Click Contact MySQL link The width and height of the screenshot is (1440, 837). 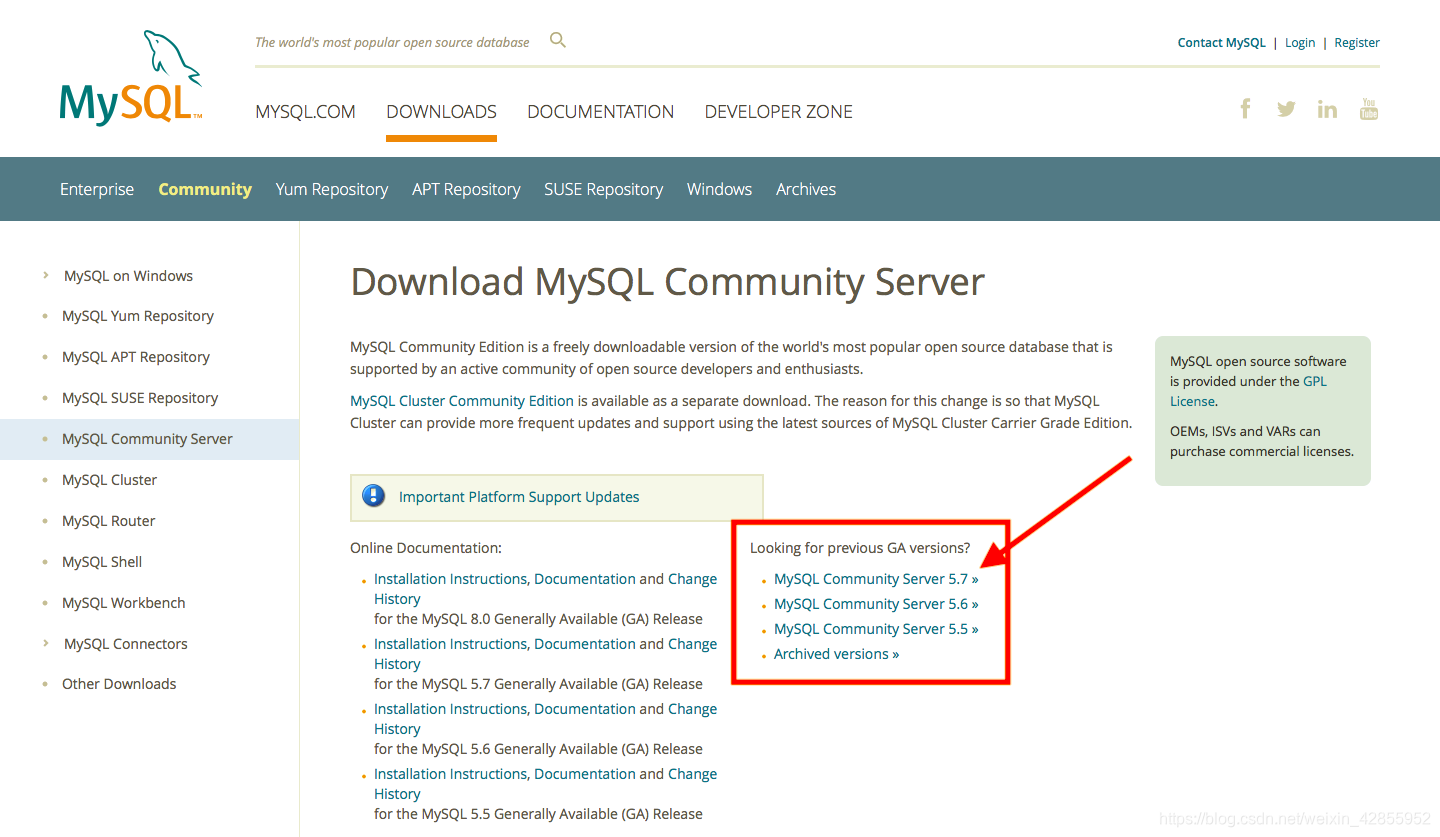coord(1221,42)
